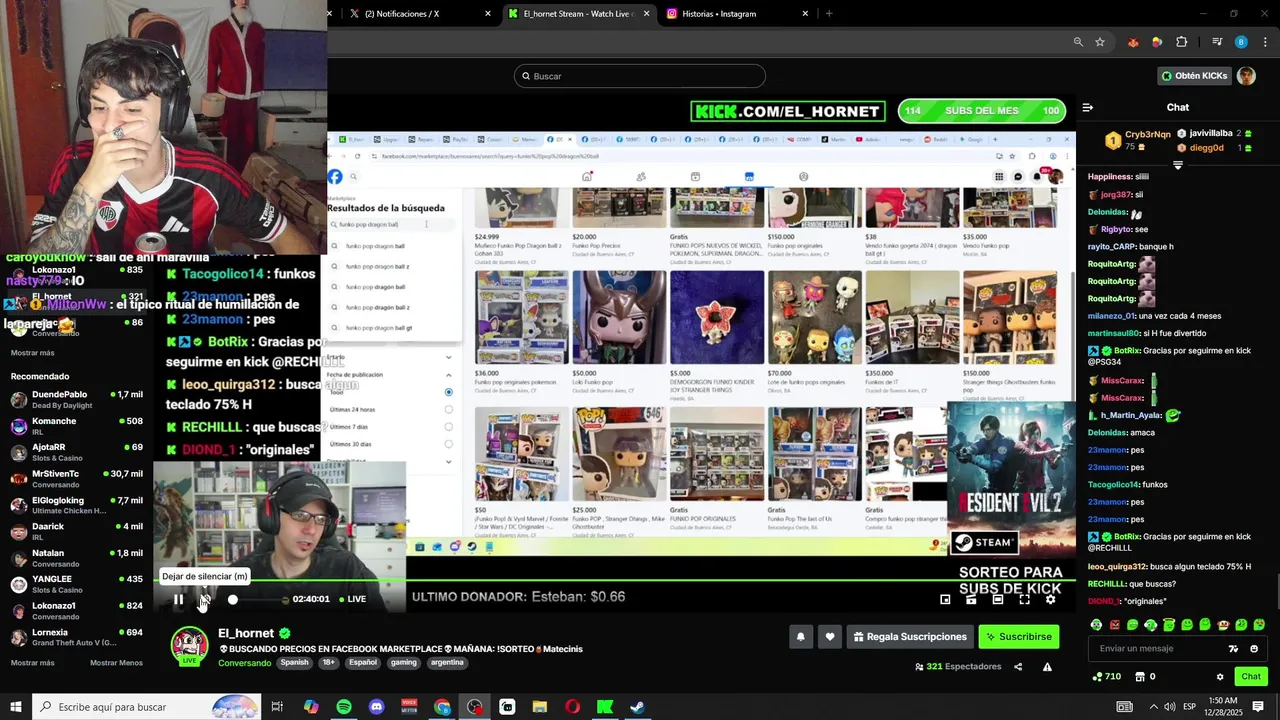Screen dimensions: 1280x720
Task: Click Mostrar más under Recomendado
Action: (x=33, y=663)
